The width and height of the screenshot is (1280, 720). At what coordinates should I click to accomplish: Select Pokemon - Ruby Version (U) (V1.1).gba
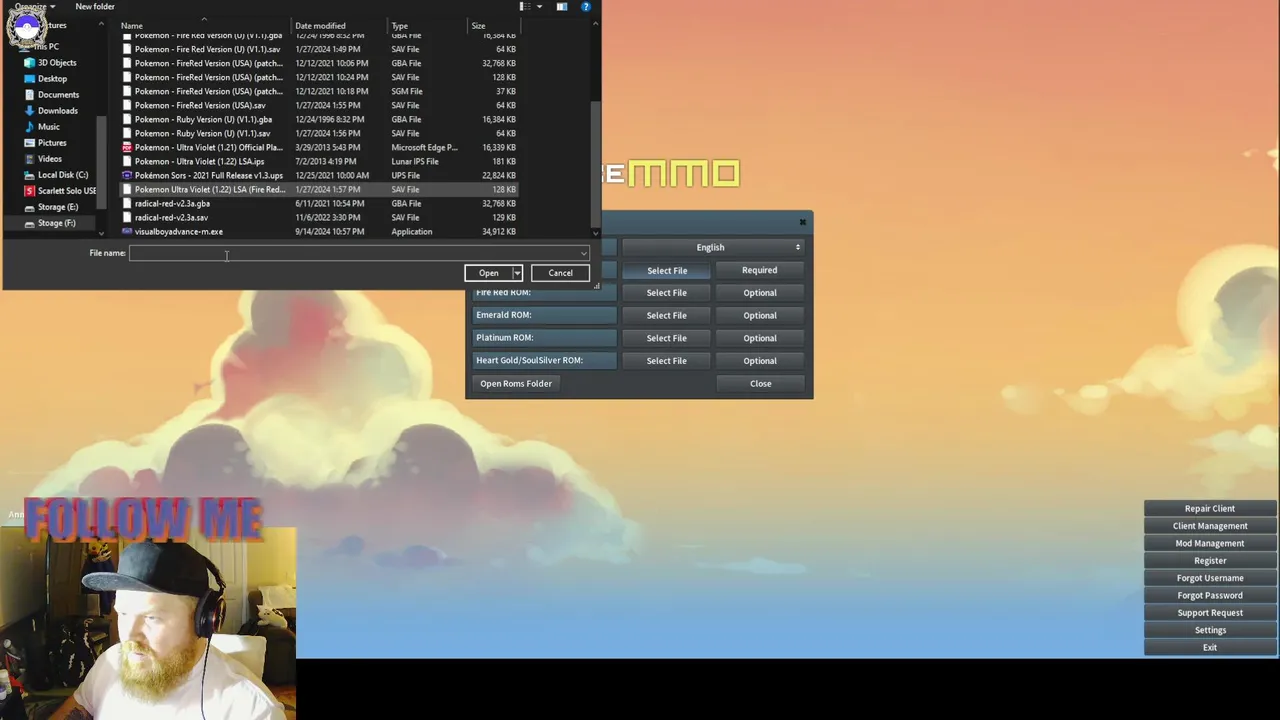[320, 119]
